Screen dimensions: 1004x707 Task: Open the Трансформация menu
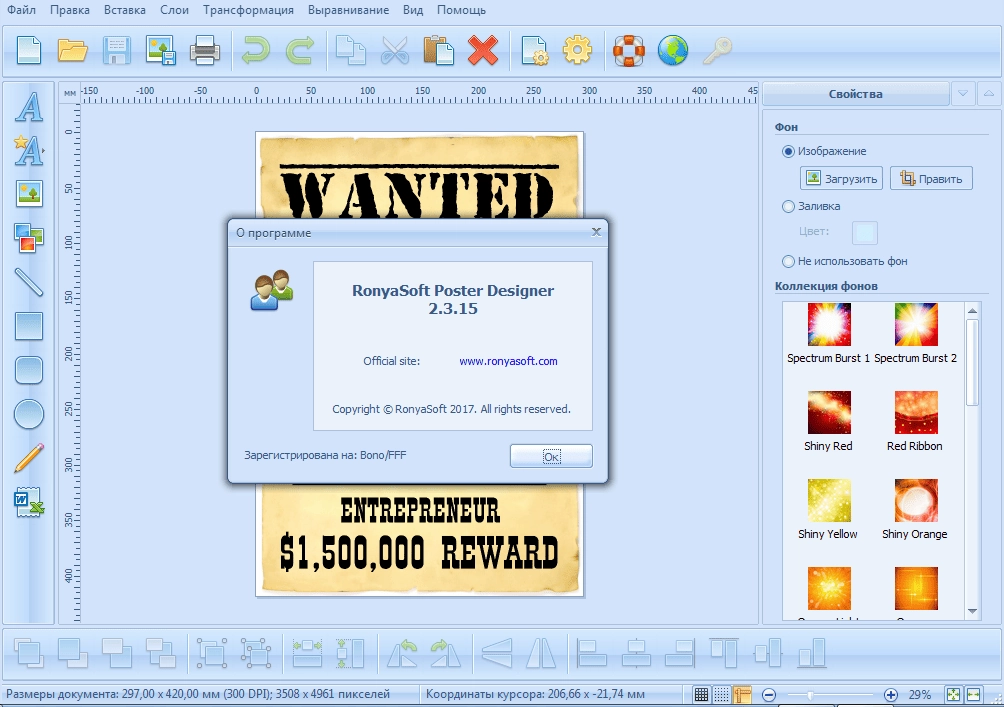click(248, 10)
